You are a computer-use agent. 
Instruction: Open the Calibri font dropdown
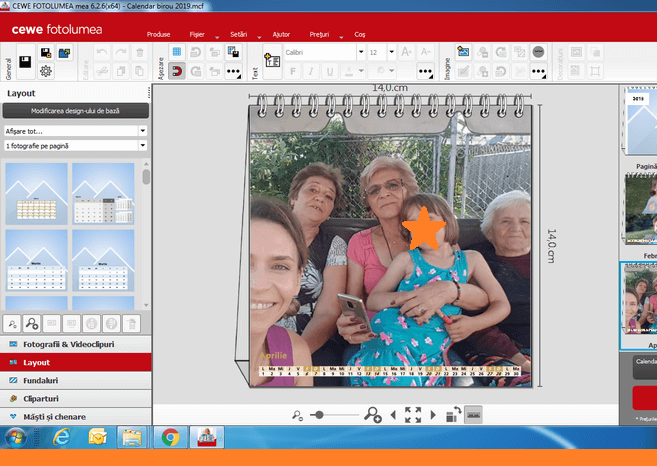[x=361, y=52]
